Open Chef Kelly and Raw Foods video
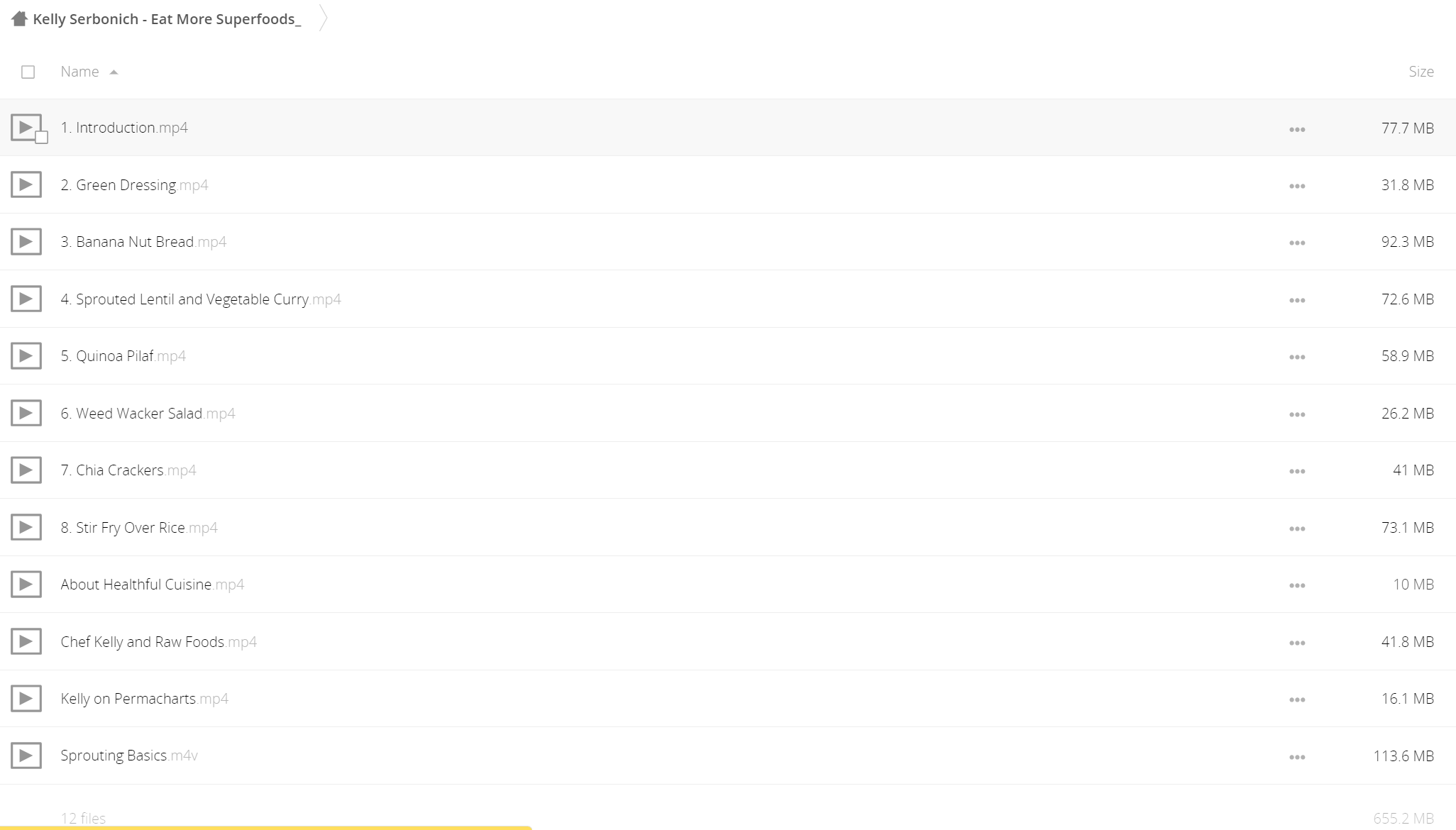1456x830 pixels. click(x=159, y=642)
